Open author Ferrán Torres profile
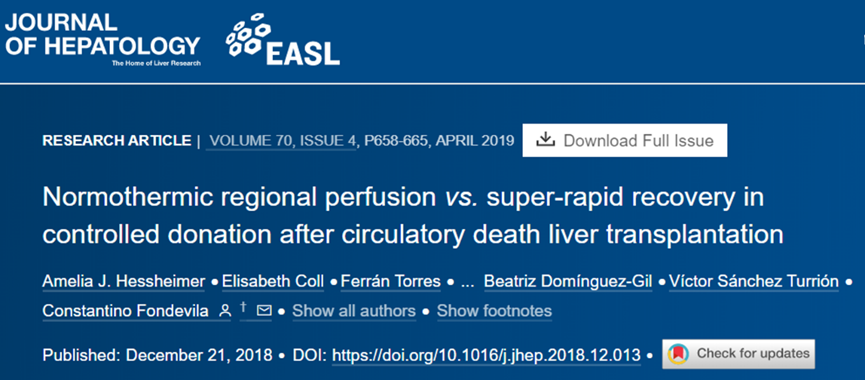865x380 pixels. pos(391,282)
